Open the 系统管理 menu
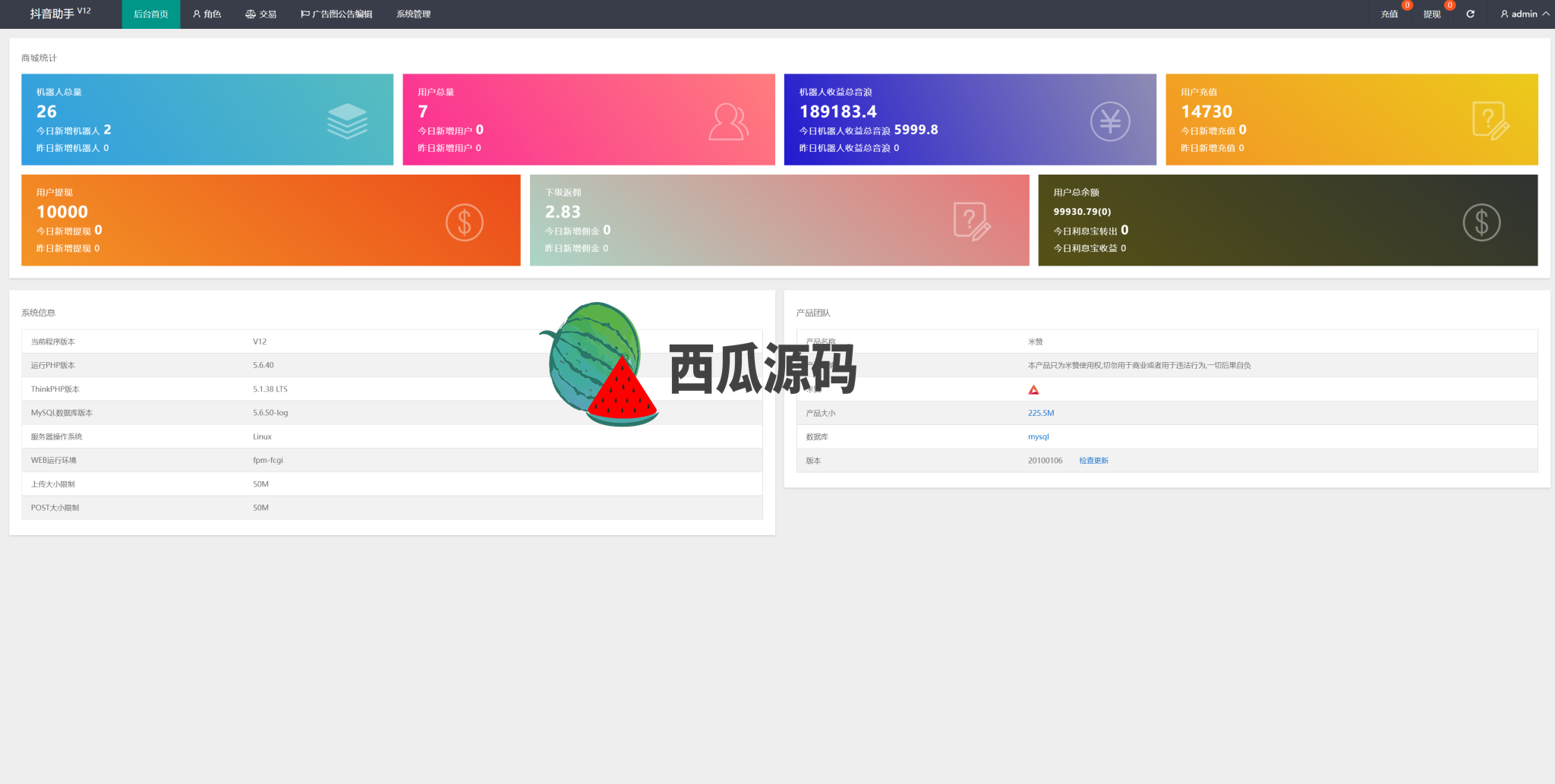Viewport: 1555px width, 784px height. pos(413,14)
